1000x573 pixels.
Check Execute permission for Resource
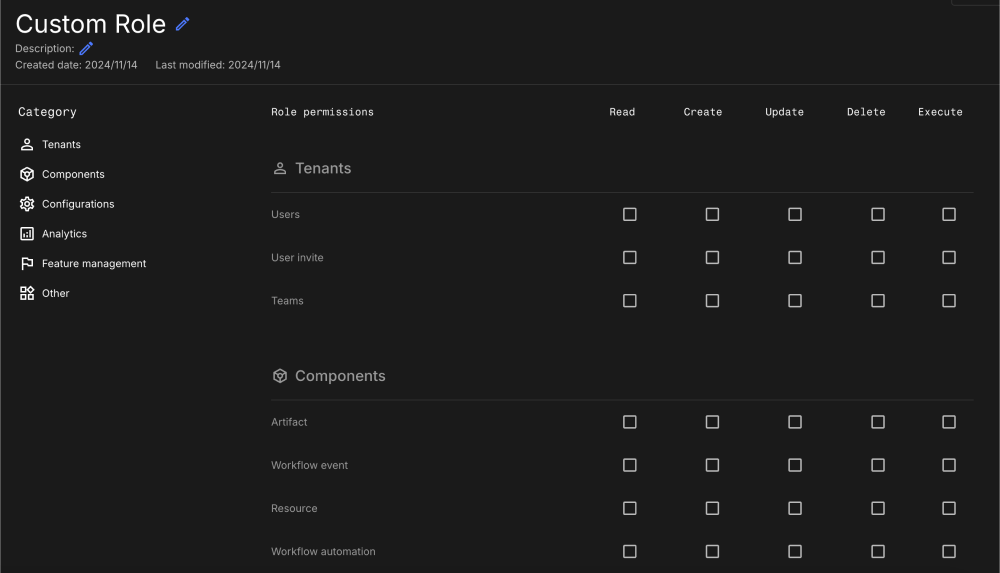(x=949, y=509)
